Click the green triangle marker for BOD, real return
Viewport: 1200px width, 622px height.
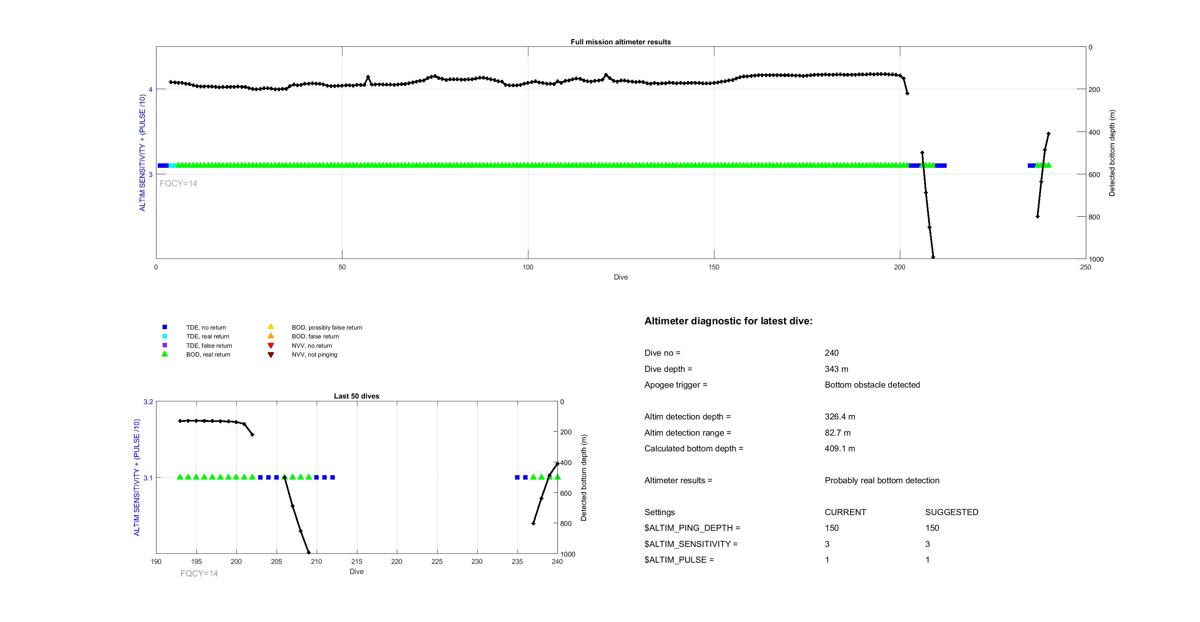[x=164, y=354]
